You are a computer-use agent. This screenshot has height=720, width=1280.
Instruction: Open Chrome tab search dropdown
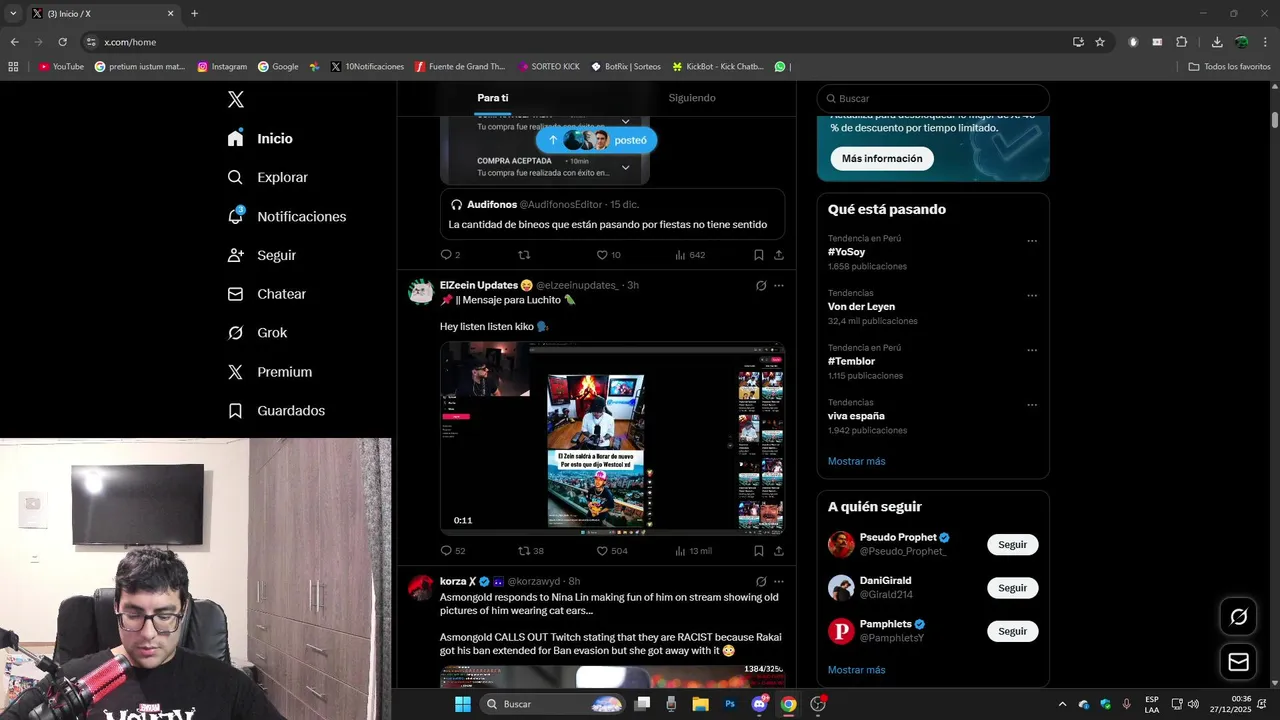click(x=13, y=14)
